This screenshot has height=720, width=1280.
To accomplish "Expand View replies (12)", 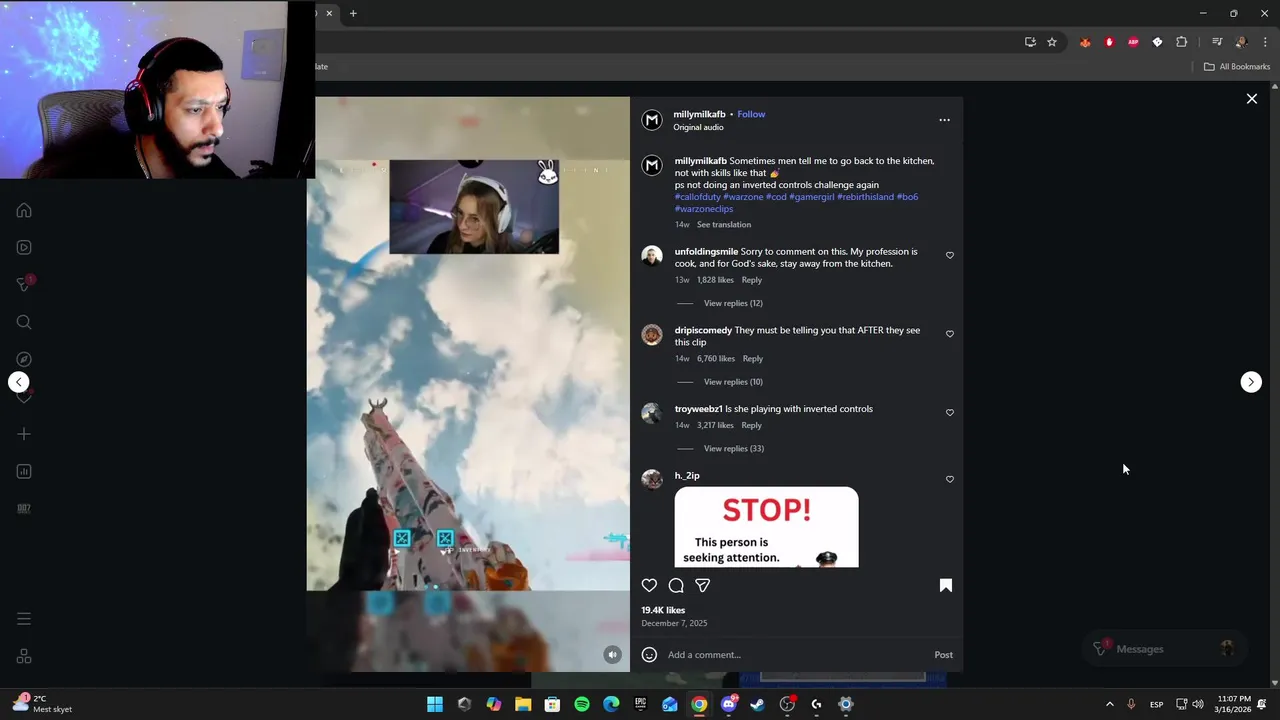I will [x=733, y=303].
